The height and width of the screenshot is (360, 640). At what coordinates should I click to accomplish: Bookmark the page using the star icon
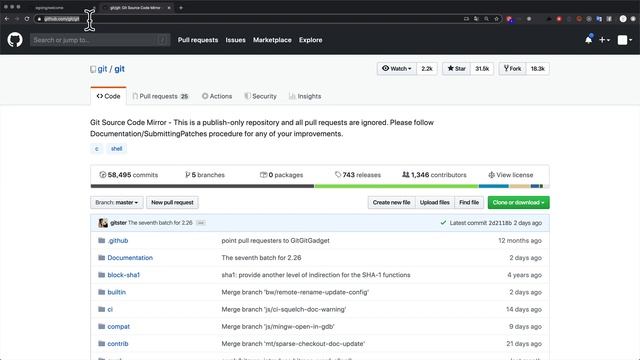tap(496, 19)
